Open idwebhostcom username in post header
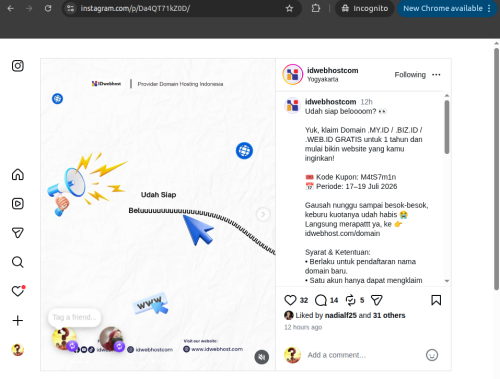This screenshot has width=500, height=379. coord(332,70)
